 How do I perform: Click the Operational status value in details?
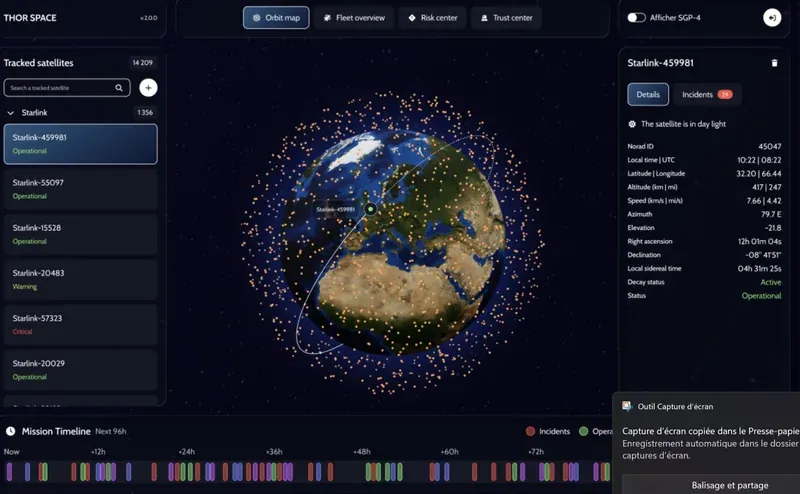pos(761,296)
